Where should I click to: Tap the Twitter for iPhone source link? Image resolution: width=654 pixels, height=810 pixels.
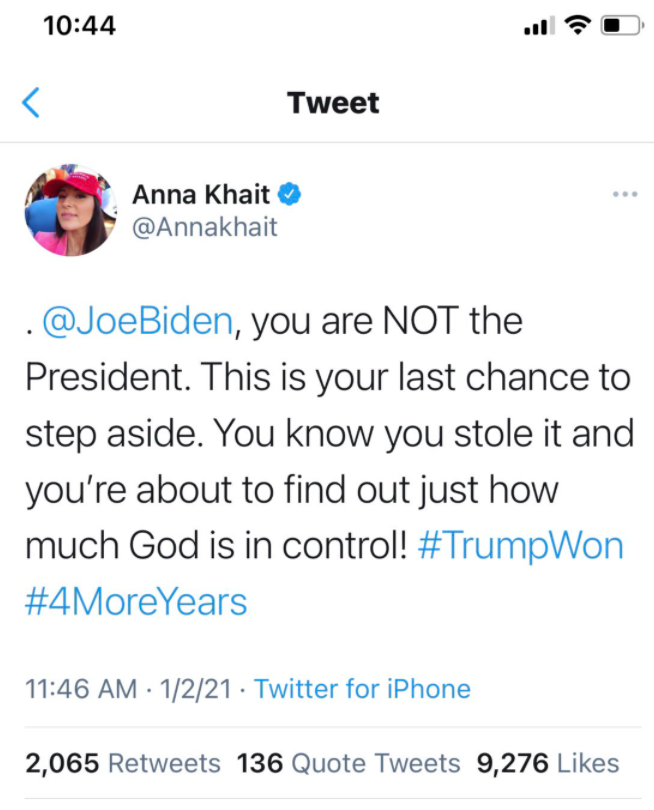362,688
